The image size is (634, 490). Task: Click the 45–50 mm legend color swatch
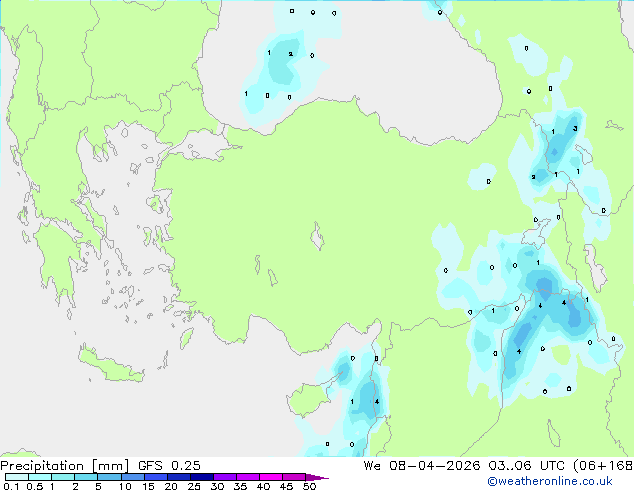(294, 477)
